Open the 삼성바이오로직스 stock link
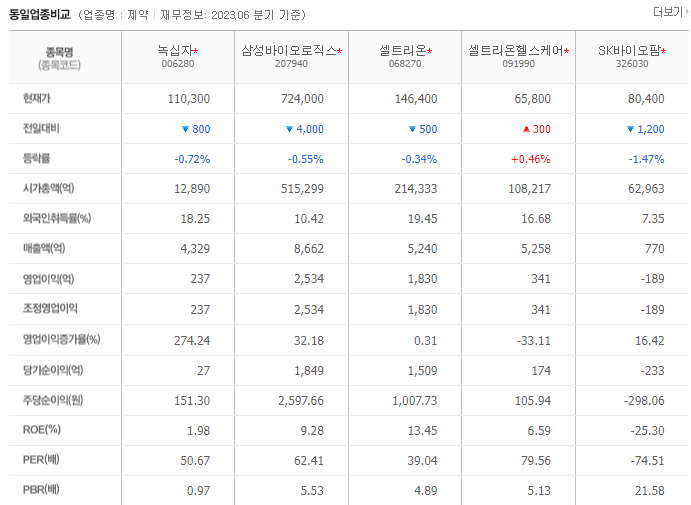 point(289,51)
